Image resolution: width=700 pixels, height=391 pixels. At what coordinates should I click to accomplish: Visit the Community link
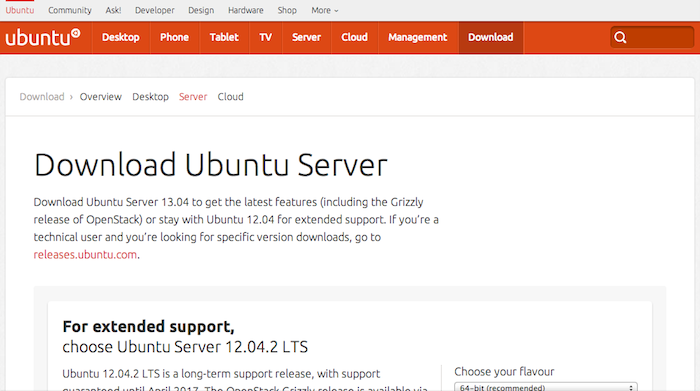pyautogui.click(x=70, y=10)
